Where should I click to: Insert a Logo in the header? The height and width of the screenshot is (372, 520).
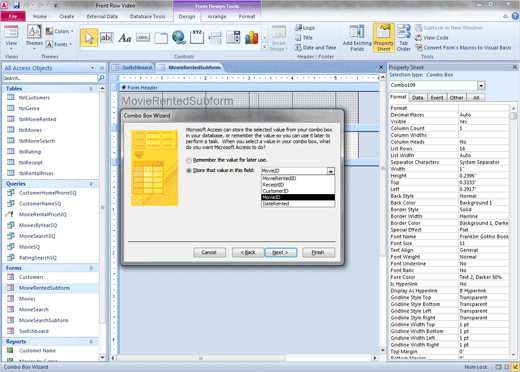click(x=305, y=28)
